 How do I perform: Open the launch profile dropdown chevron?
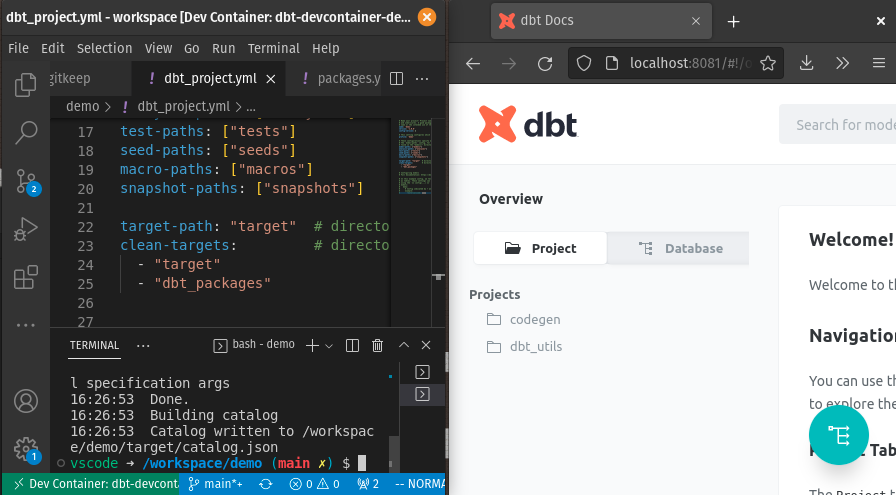[x=329, y=346]
